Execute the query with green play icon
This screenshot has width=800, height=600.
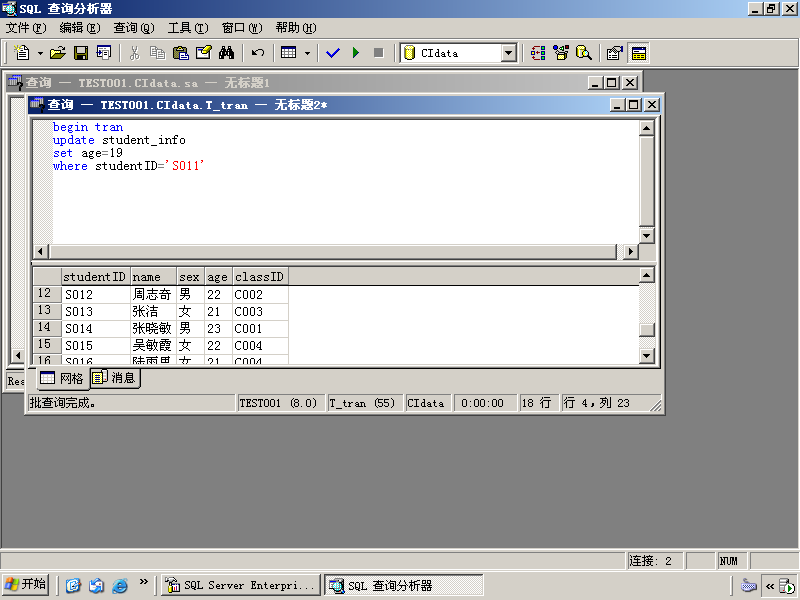click(356, 53)
